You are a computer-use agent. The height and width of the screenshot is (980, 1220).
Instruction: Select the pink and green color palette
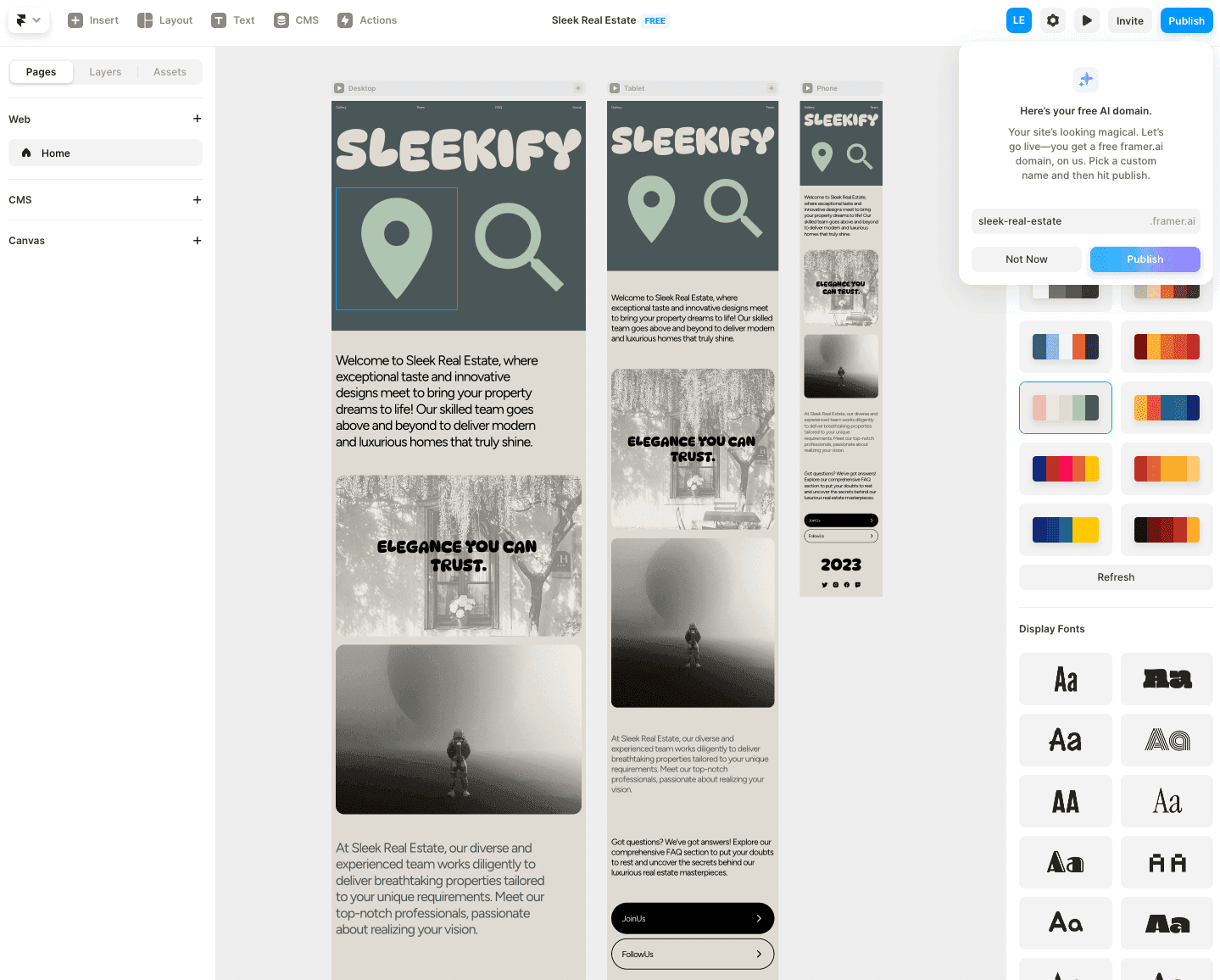tap(1066, 408)
